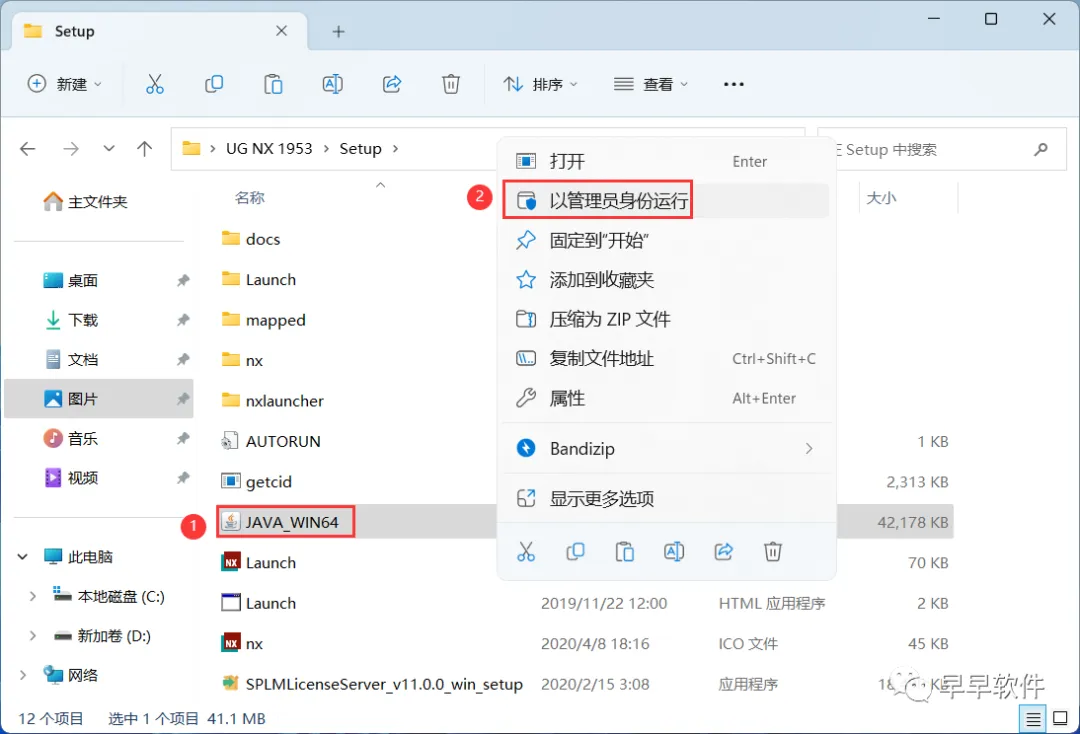
Task: Choose 以管理员身份运行 in the context menu
Action: point(666,200)
